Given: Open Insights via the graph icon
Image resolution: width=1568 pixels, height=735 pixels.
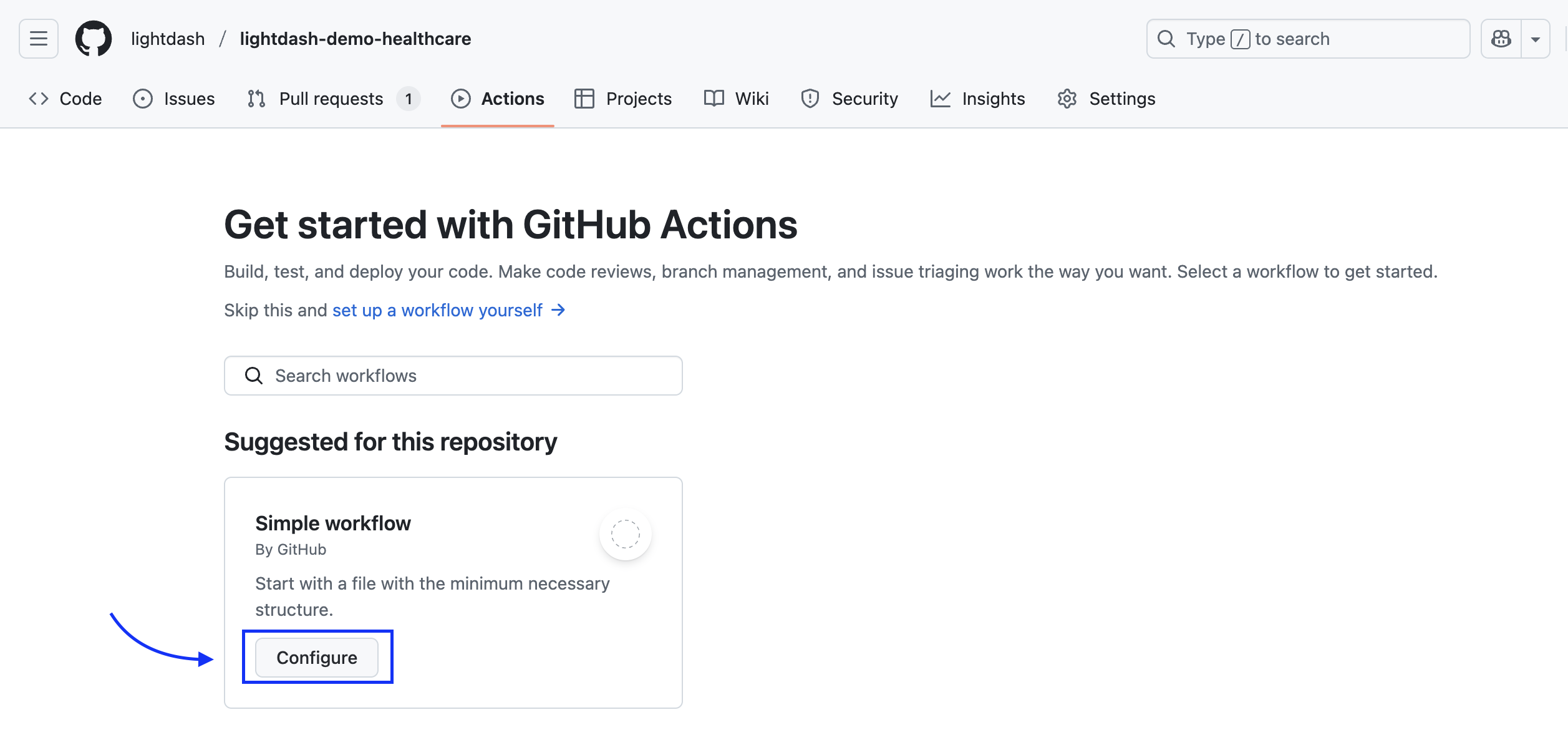Looking at the screenshot, I should (x=939, y=98).
